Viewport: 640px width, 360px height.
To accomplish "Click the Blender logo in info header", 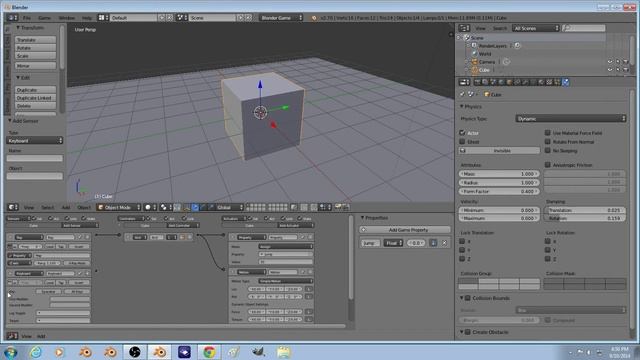I will coord(314,18).
